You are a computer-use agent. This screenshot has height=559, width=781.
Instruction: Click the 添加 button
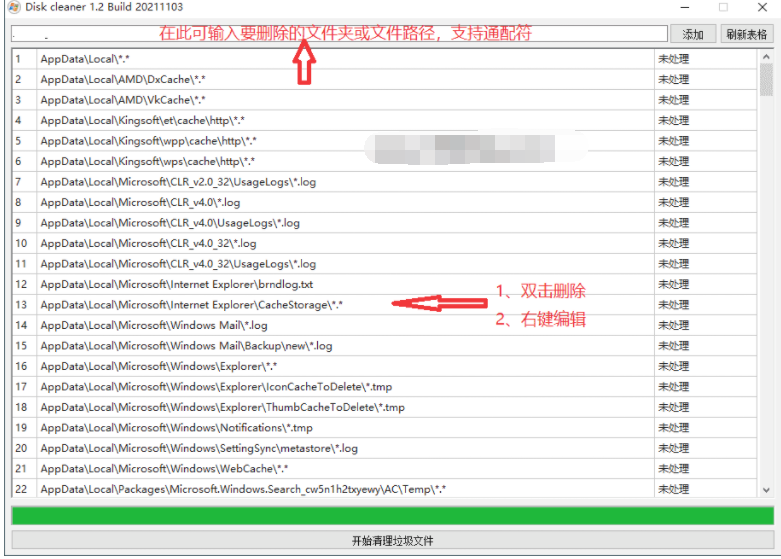693,34
